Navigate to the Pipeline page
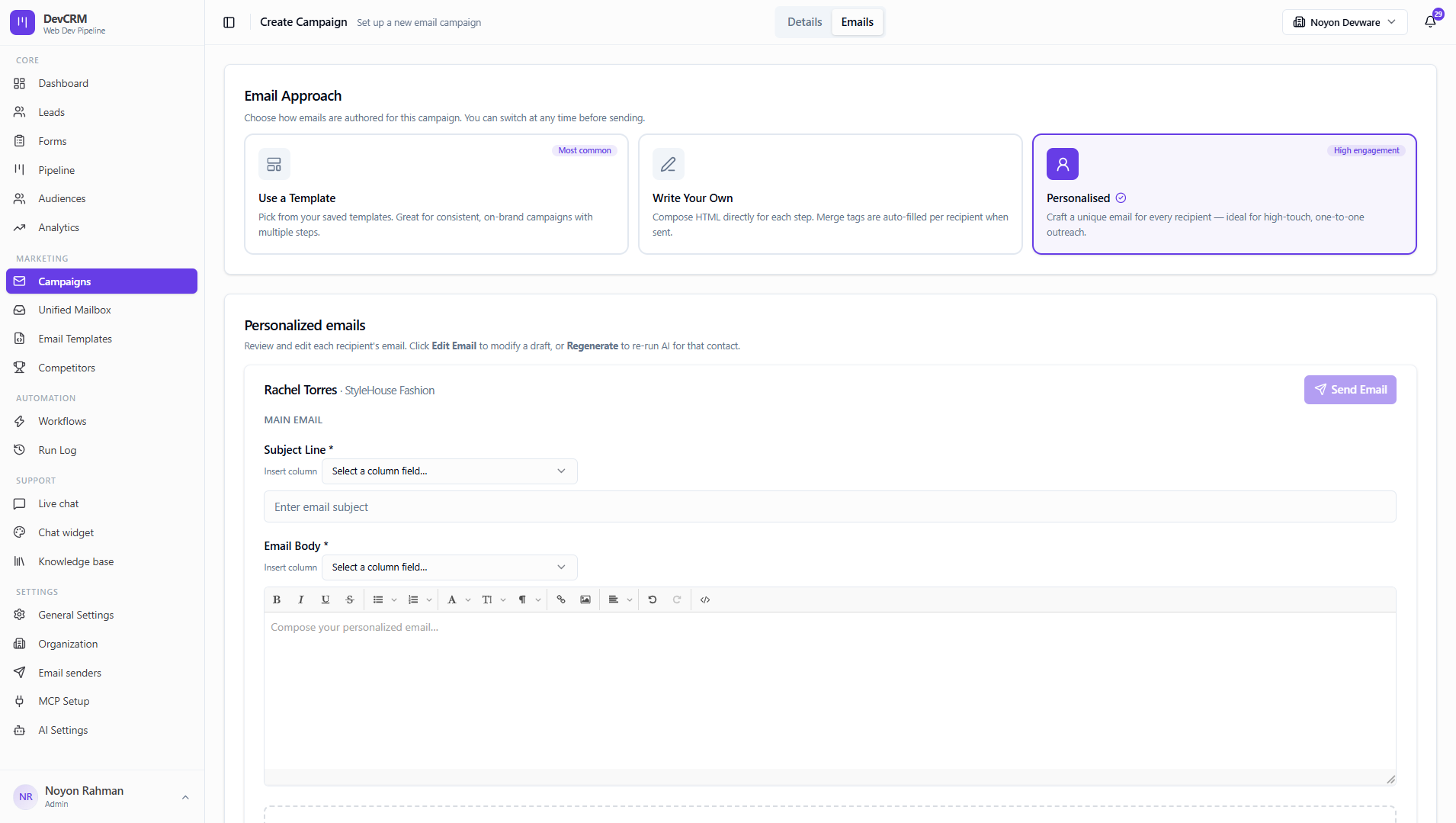1456x823 pixels. [x=101, y=170]
